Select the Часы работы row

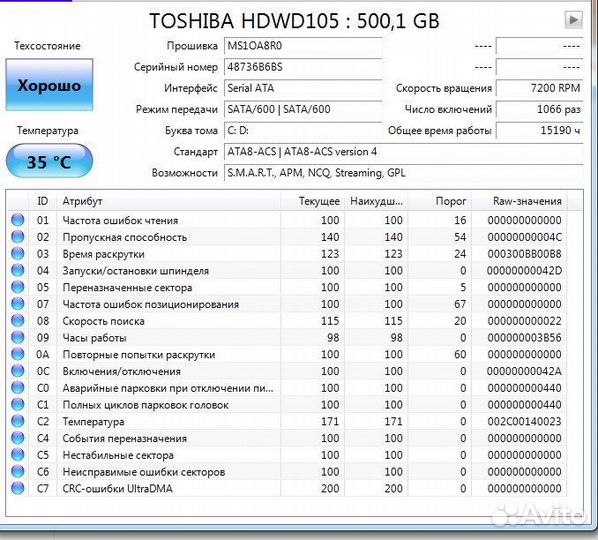click(x=287, y=338)
